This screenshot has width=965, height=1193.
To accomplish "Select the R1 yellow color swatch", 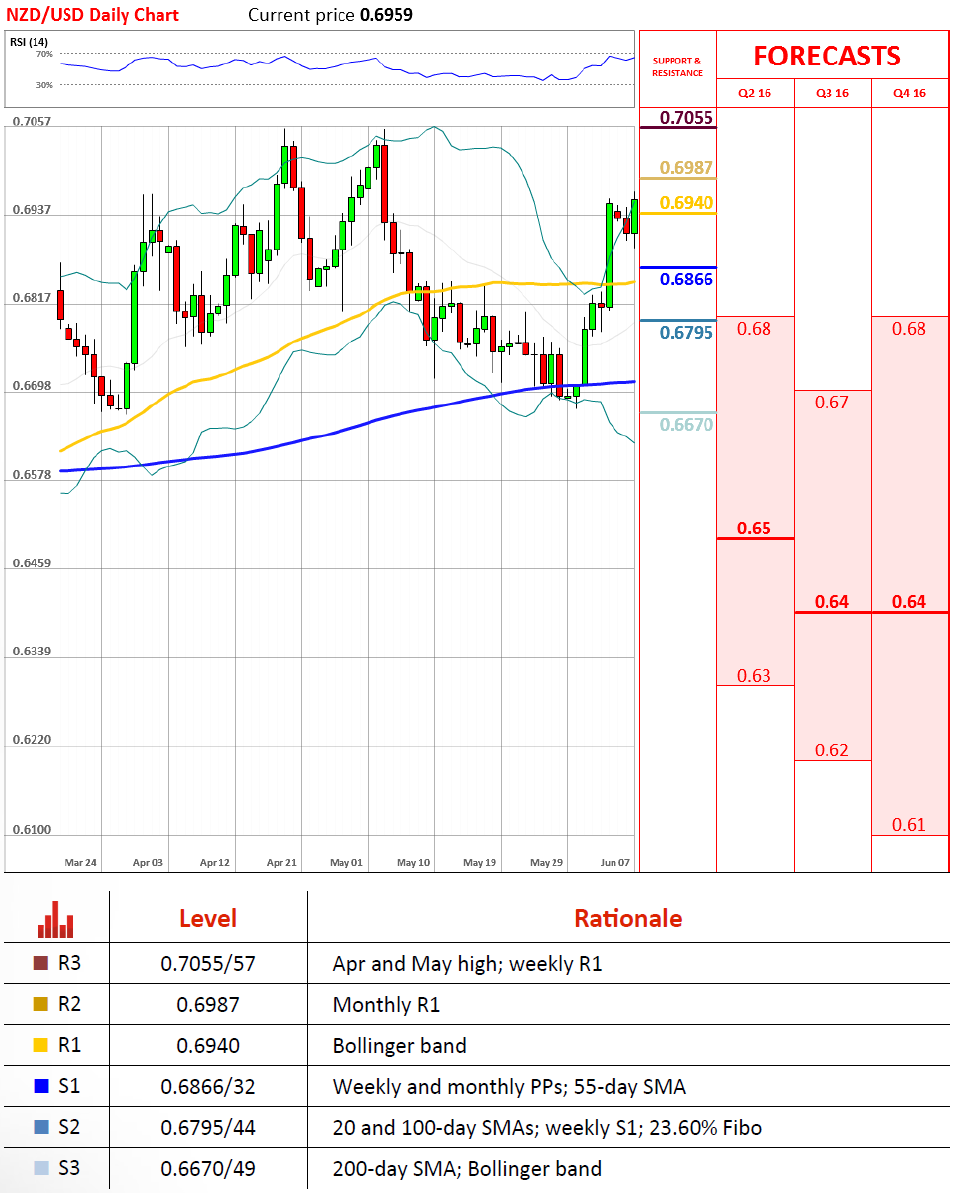I will (x=41, y=1045).
